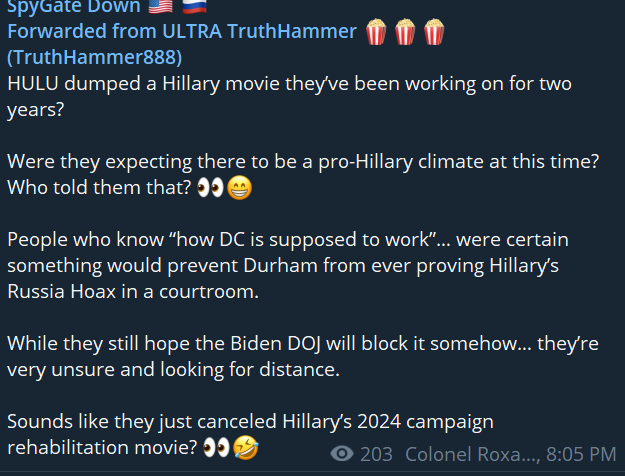Click the 'HULU dumped a Hillary movie' line
The height and width of the screenshot is (476, 625).
tap(289, 84)
